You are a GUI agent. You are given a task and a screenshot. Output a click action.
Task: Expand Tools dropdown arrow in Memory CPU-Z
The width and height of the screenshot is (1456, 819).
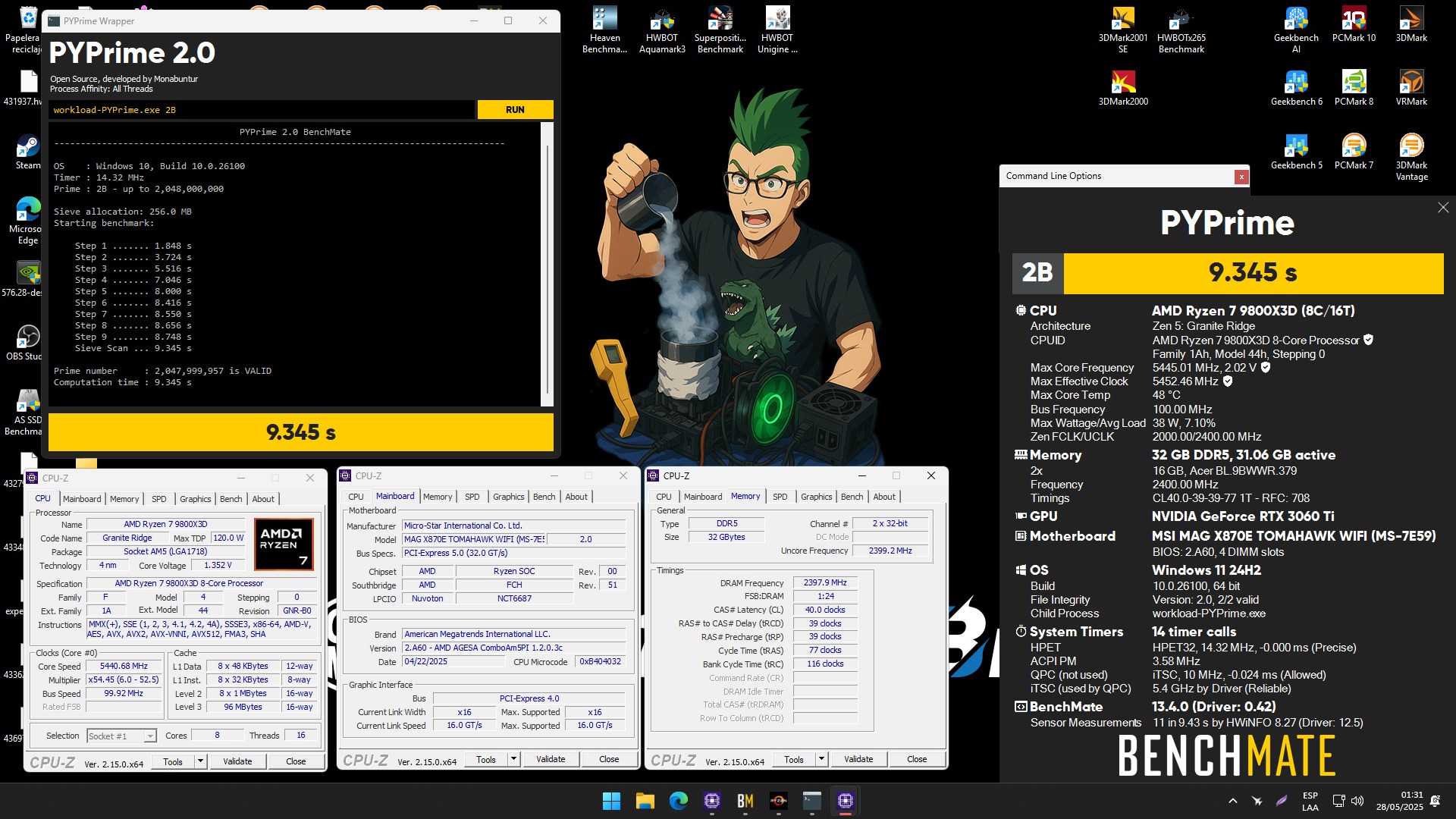(821, 759)
